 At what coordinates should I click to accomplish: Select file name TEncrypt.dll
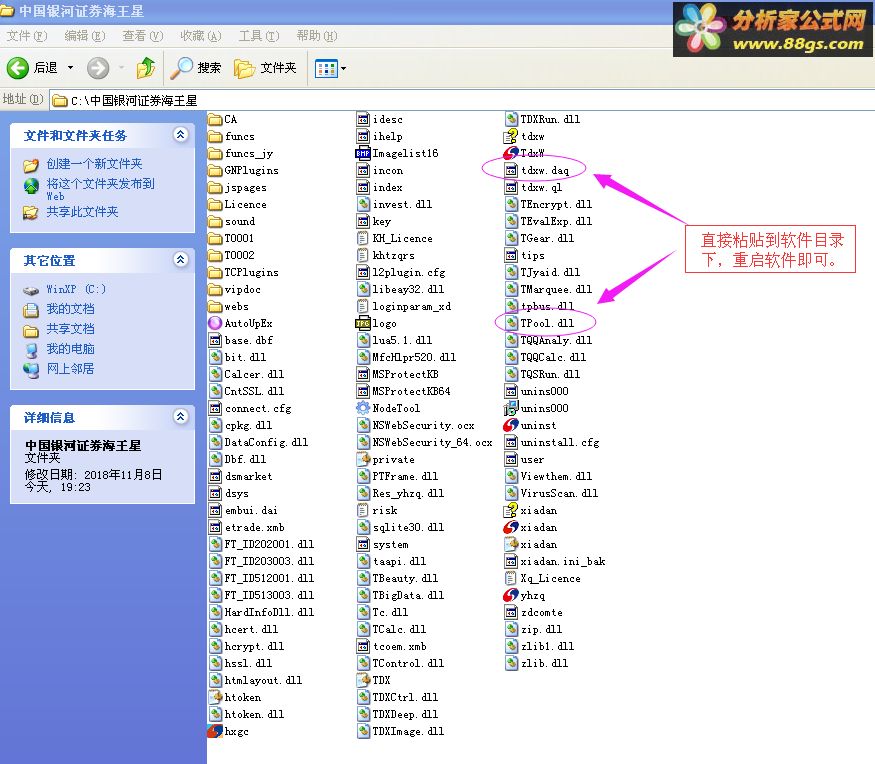tap(556, 204)
